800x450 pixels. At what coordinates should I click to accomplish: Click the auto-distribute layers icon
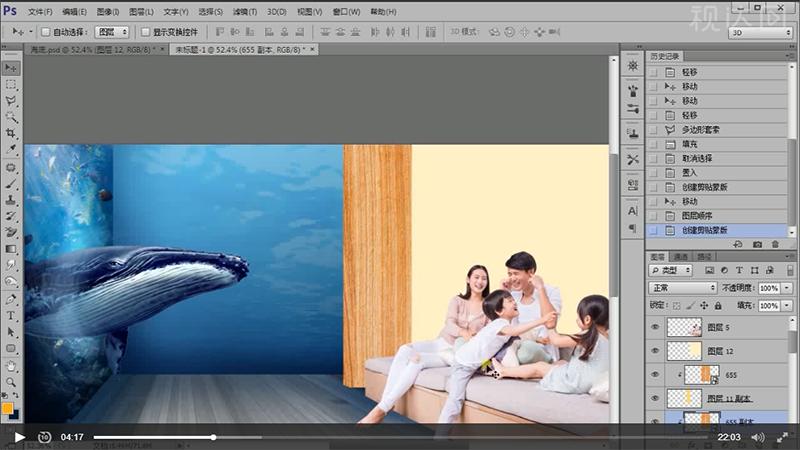[x=431, y=32]
